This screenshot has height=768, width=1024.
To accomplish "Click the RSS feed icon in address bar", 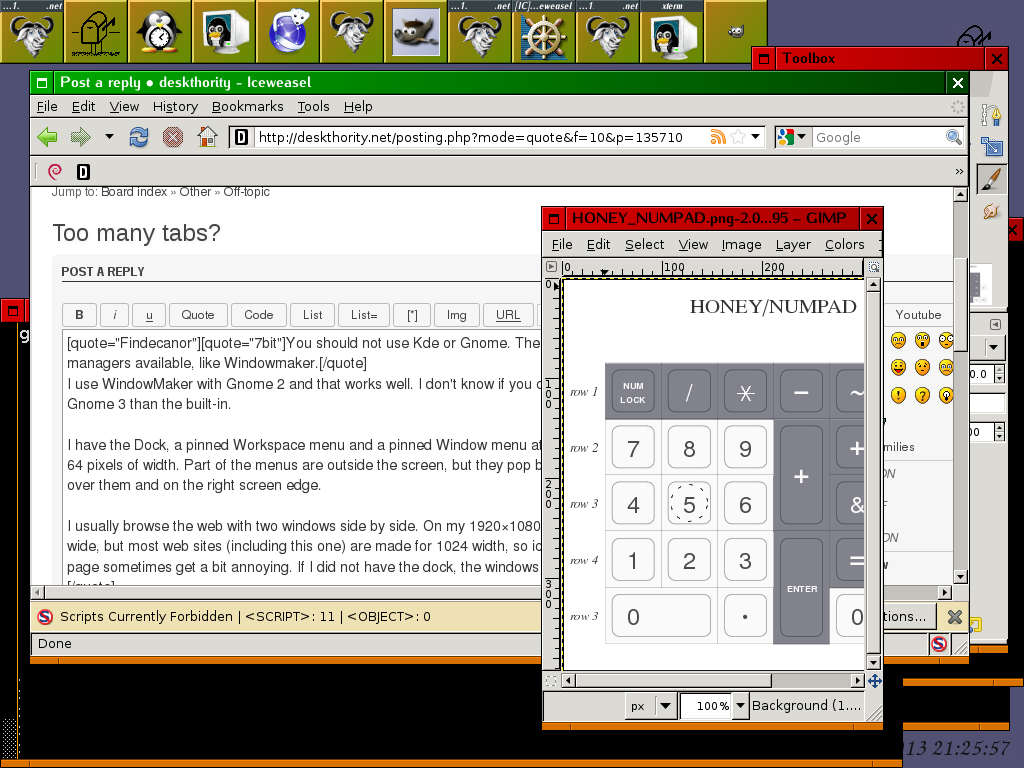I will [717, 137].
